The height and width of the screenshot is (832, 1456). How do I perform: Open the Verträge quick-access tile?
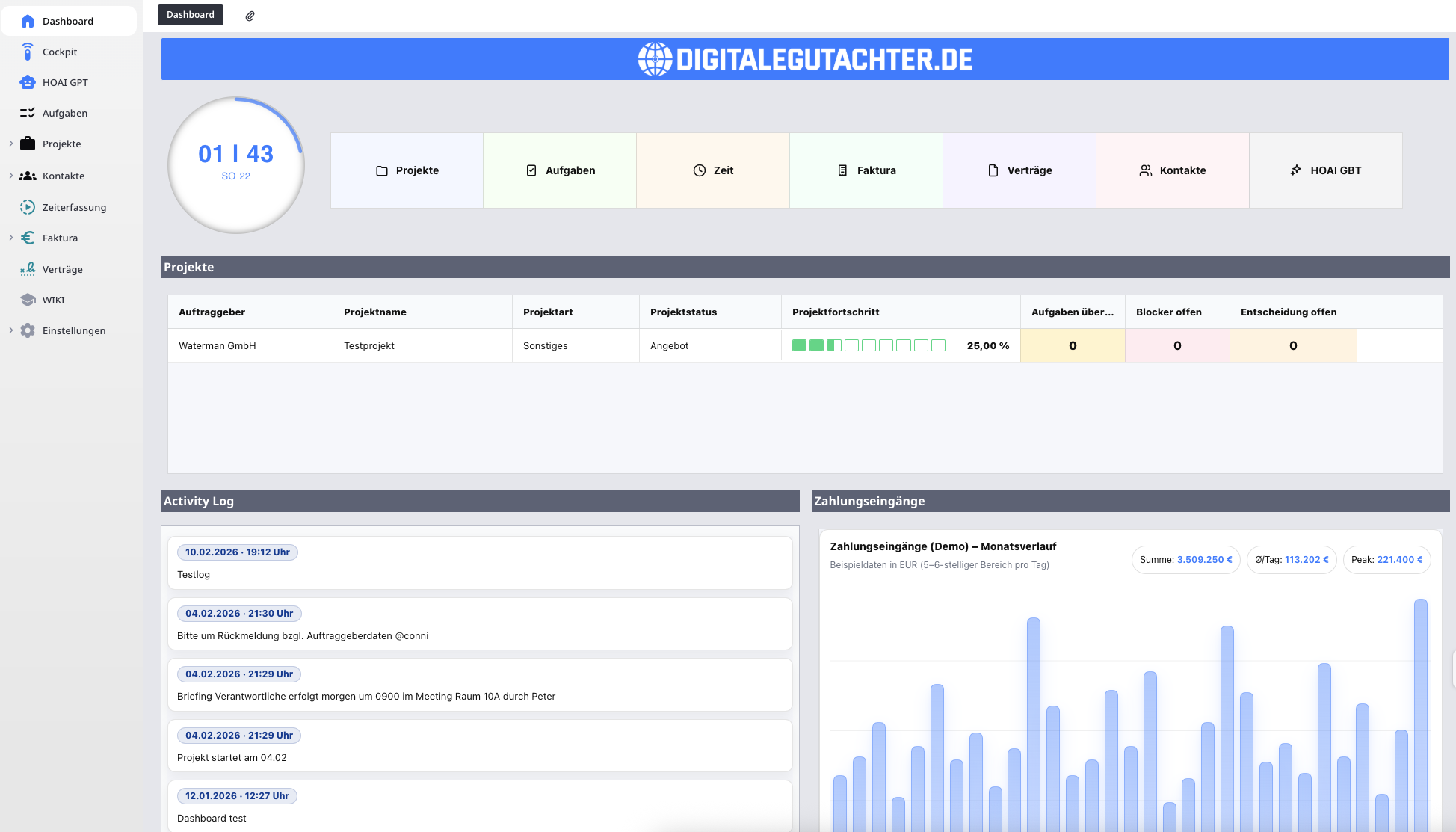point(1019,170)
